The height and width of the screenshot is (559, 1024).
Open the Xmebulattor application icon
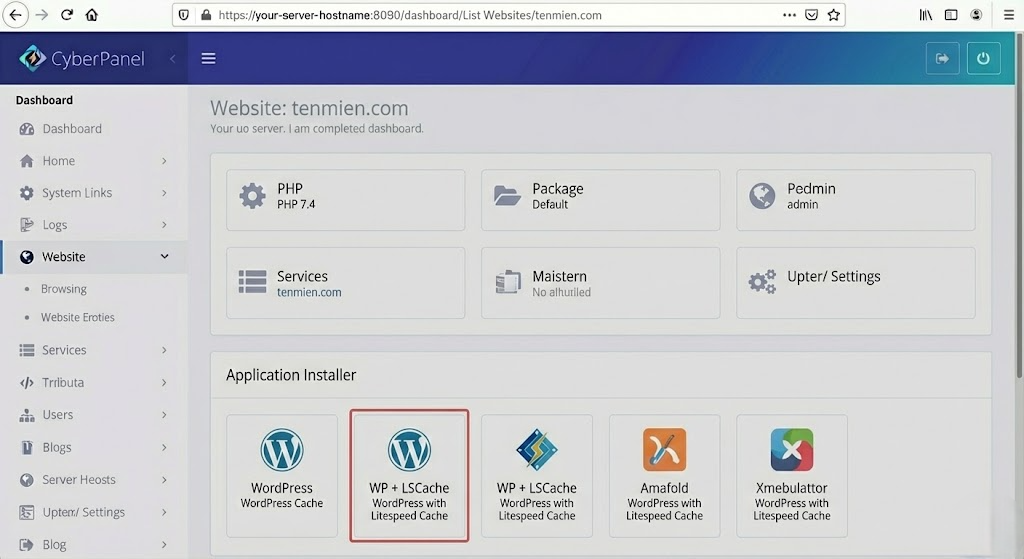[791, 451]
